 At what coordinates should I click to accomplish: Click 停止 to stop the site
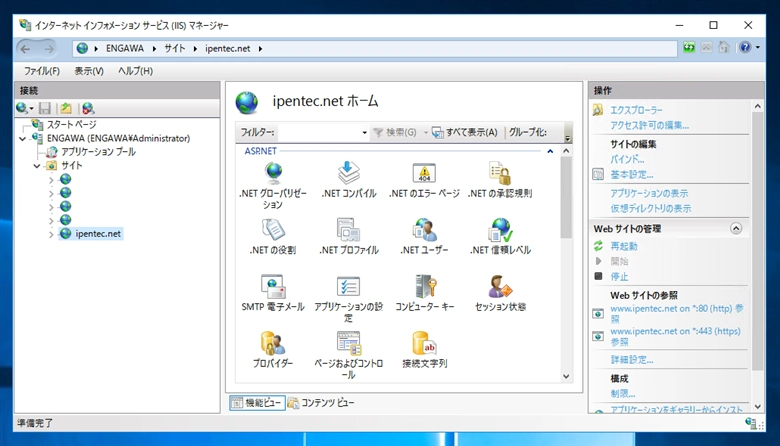point(619,276)
